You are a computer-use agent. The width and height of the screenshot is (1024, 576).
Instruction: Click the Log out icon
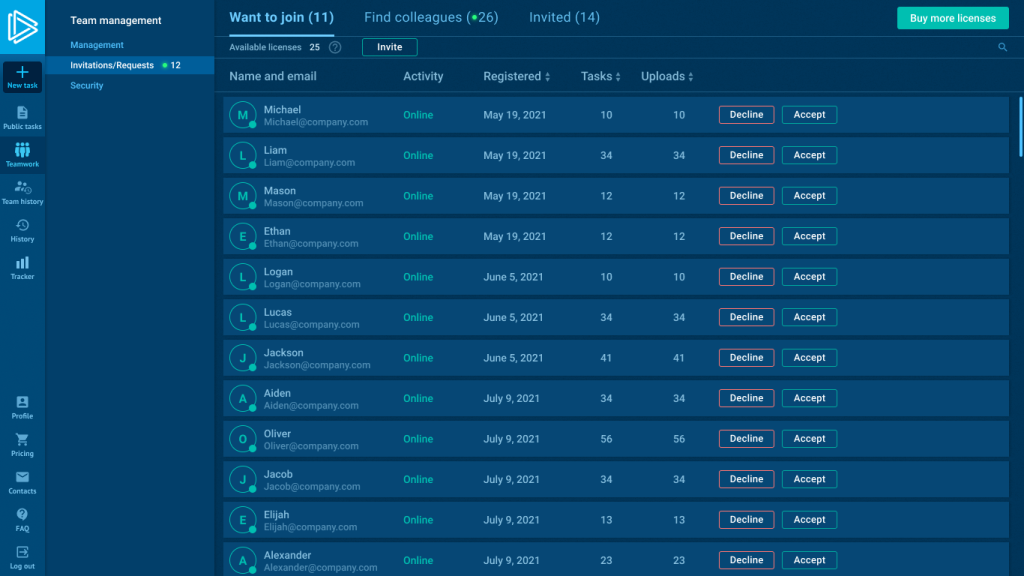(22, 552)
